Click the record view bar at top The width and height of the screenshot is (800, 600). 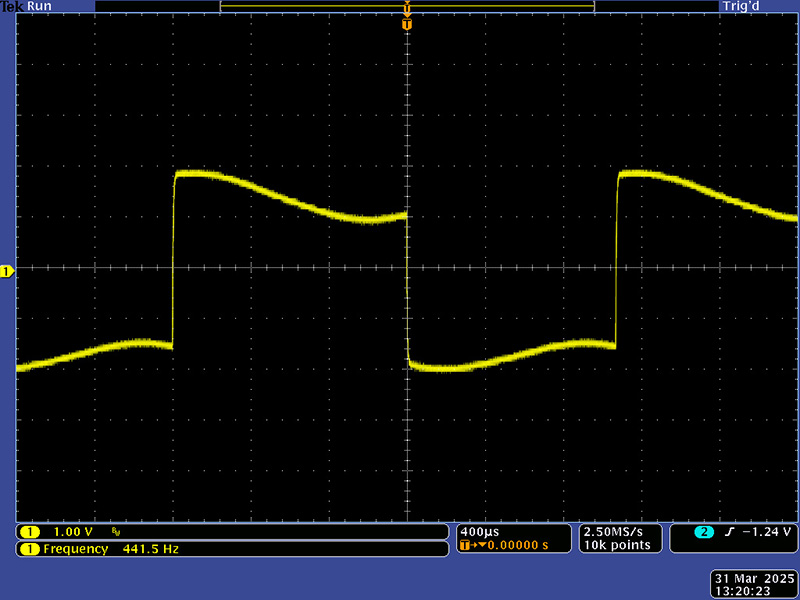407,7
